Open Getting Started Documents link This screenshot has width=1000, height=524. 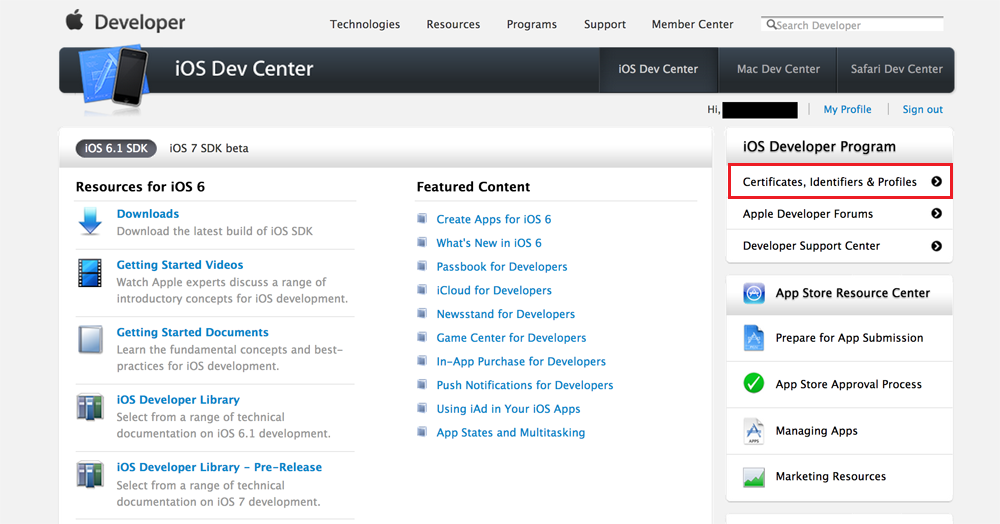pyautogui.click(x=193, y=332)
